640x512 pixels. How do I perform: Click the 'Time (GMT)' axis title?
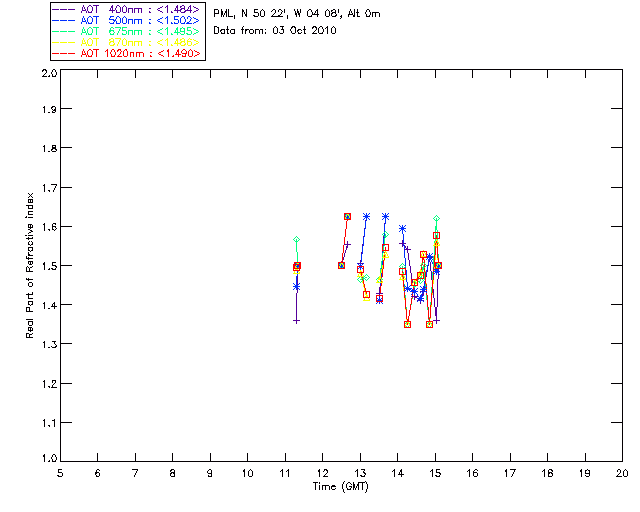click(340, 487)
